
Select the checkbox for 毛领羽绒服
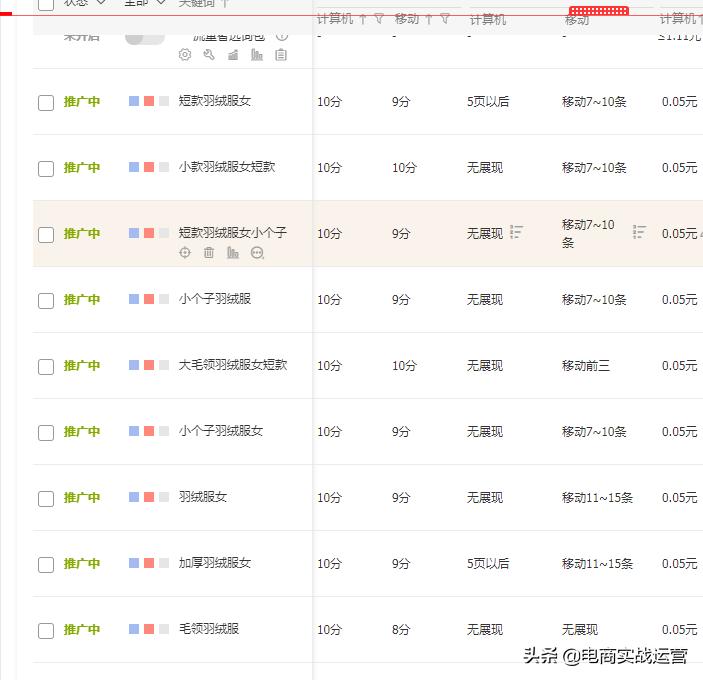tap(46, 631)
